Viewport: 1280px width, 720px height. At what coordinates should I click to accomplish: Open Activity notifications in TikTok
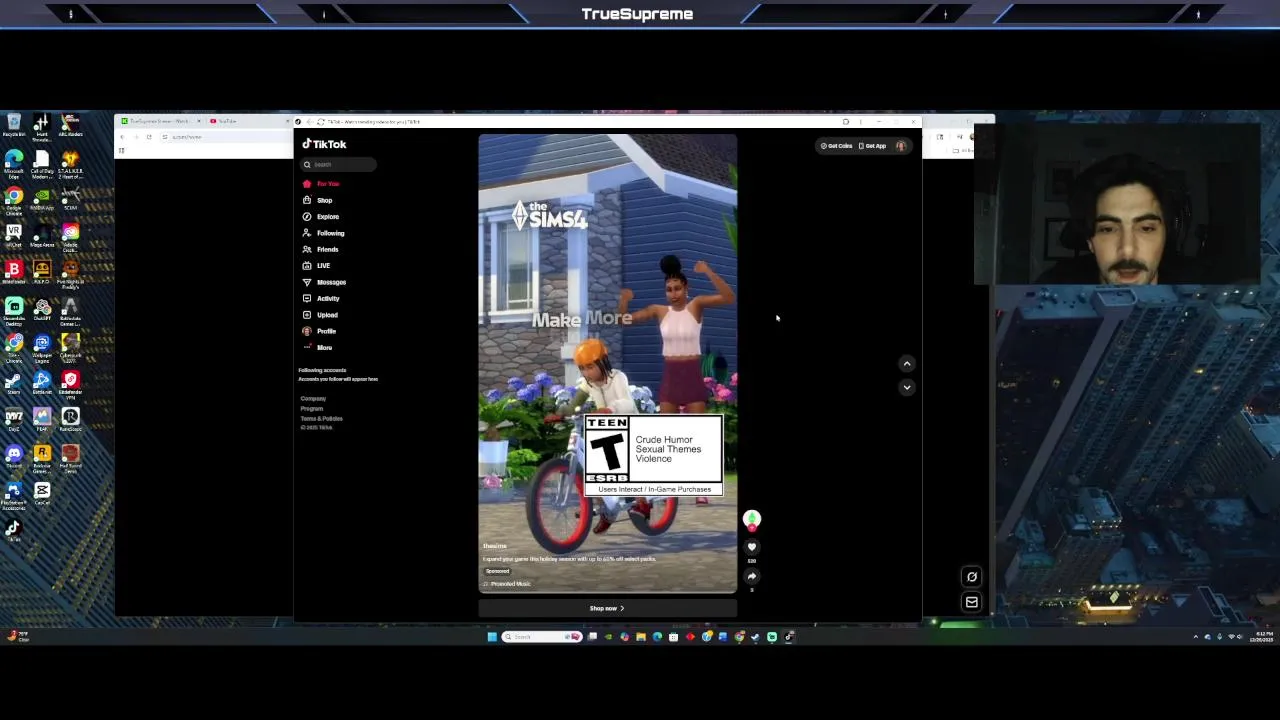(x=321, y=298)
